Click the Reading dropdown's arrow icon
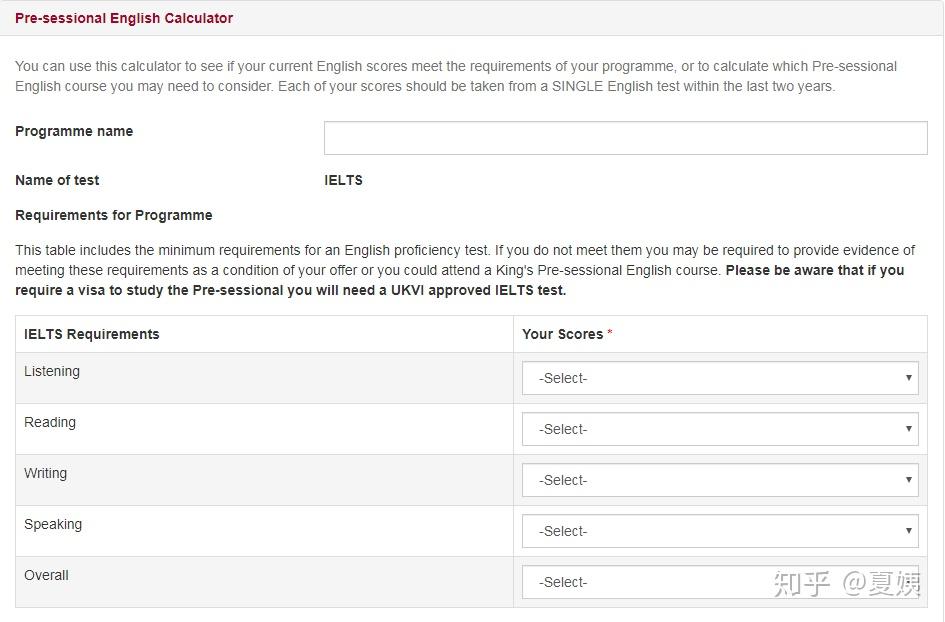945x622 pixels. (908, 429)
